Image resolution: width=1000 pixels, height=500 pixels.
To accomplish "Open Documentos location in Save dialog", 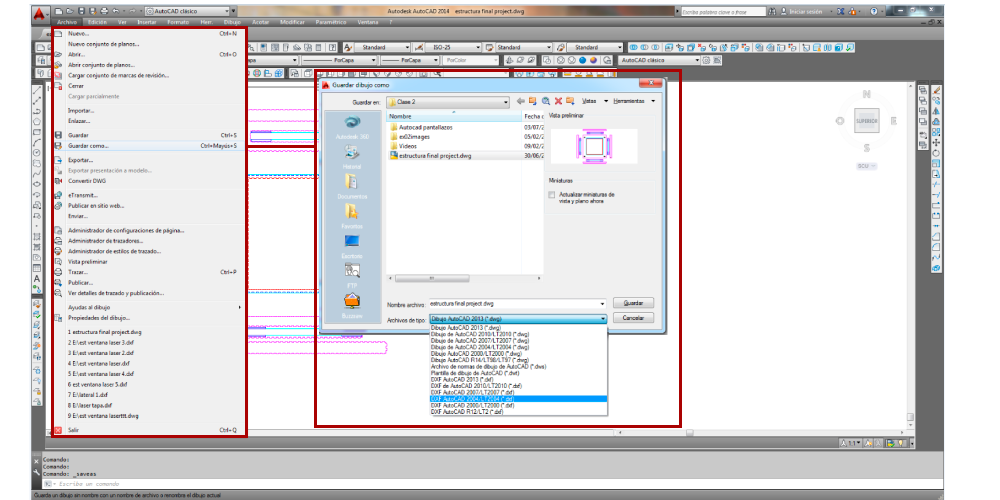I will [351, 186].
